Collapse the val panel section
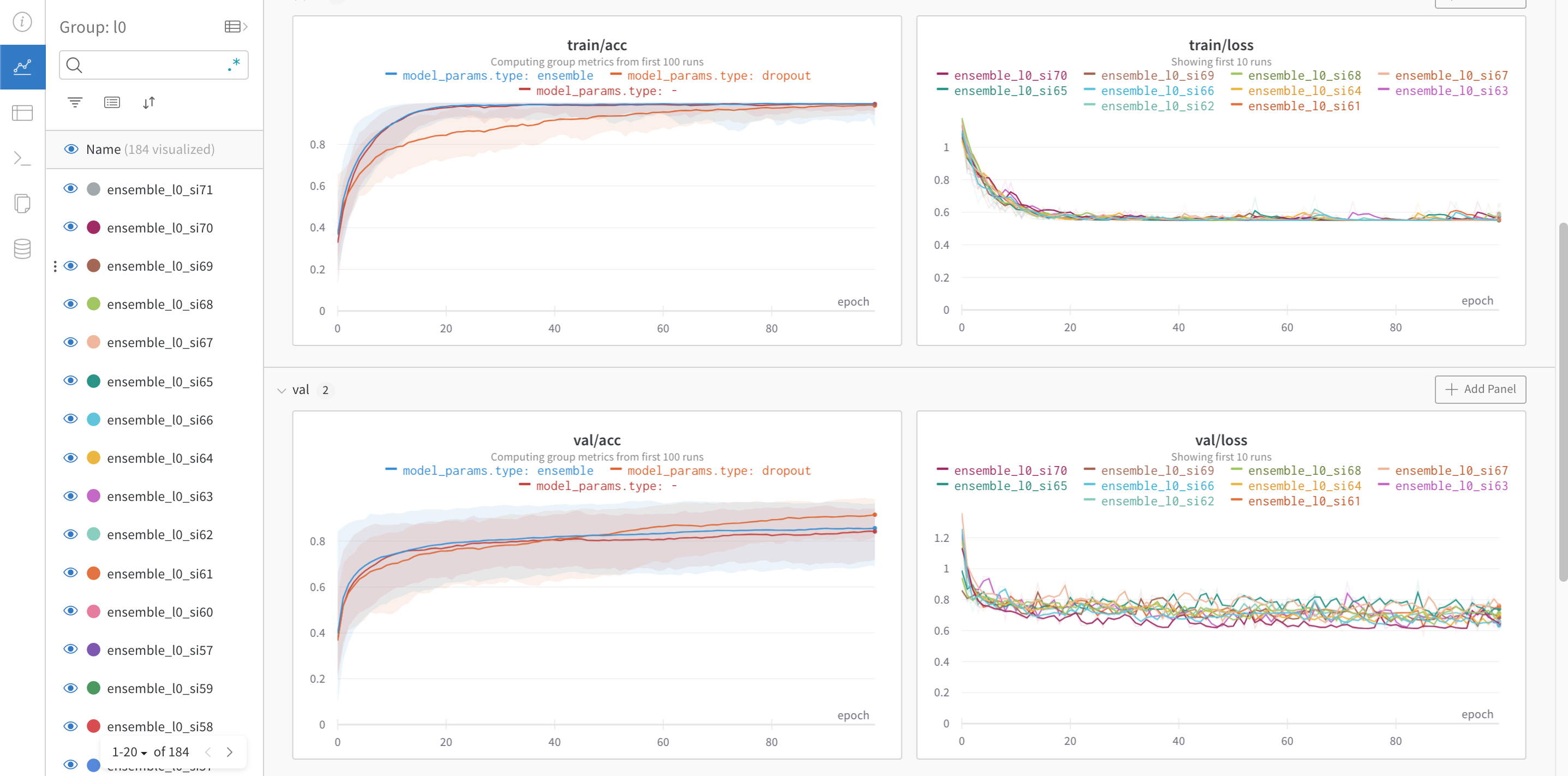 [281, 390]
